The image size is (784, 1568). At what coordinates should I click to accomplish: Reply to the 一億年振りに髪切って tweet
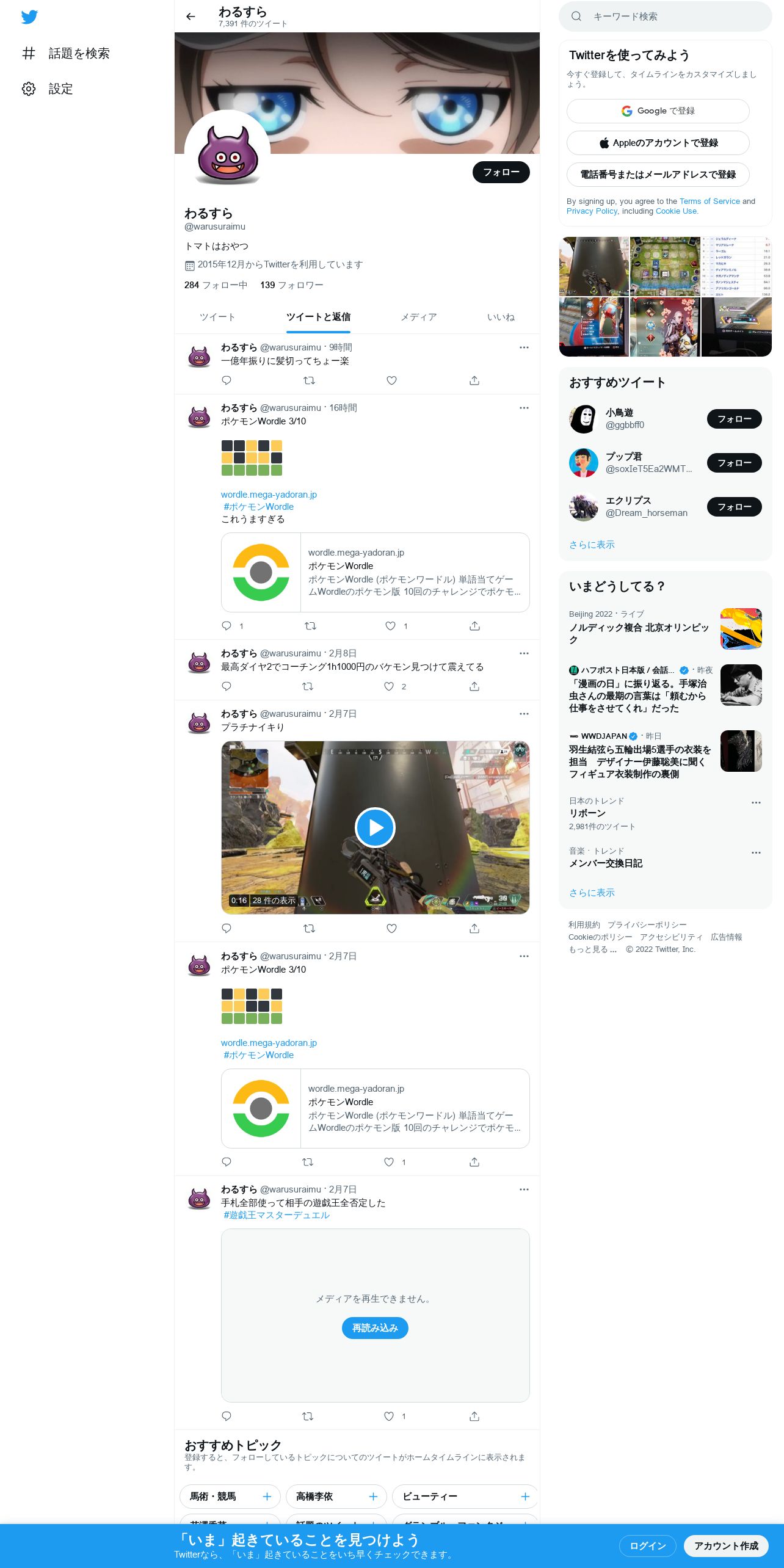click(227, 380)
